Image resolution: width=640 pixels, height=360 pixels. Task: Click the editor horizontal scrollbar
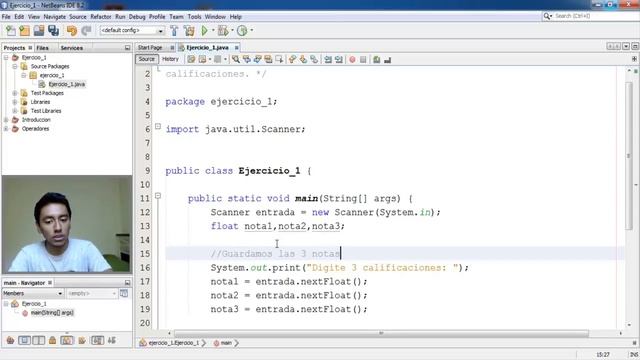coord(381,333)
